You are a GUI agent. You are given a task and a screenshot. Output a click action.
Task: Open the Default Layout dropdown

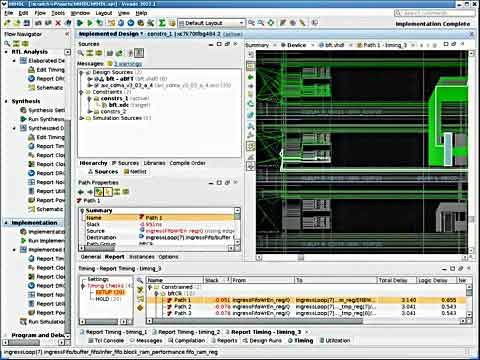(x=211, y=23)
